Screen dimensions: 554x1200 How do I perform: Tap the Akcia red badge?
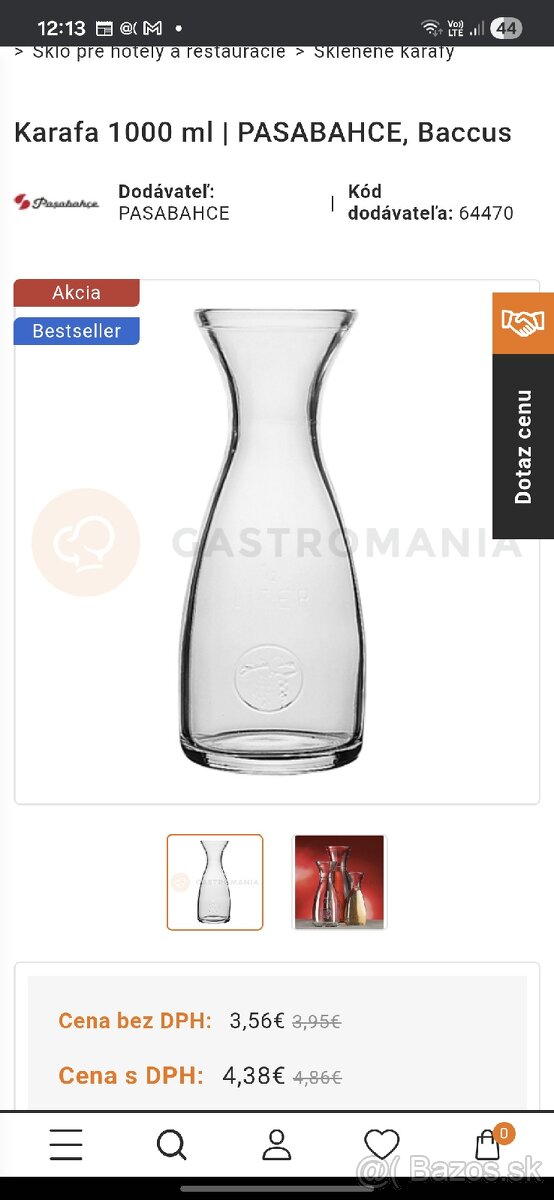pyautogui.click(x=77, y=293)
